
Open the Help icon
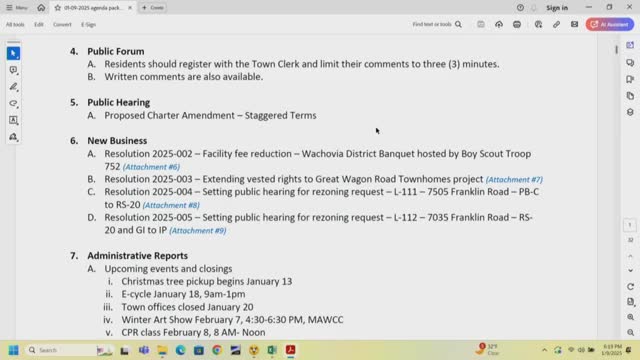click(520, 8)
